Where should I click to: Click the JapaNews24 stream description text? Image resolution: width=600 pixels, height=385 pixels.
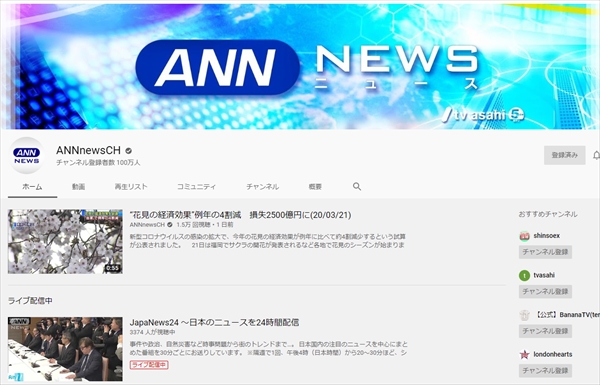tap(269, 349)
